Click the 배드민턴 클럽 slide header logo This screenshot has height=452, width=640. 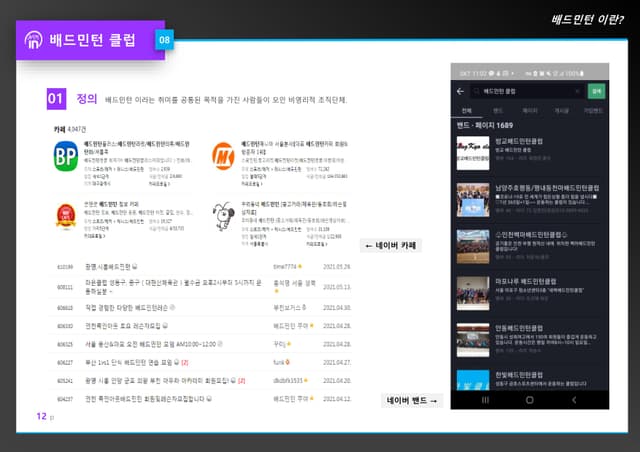33,40
